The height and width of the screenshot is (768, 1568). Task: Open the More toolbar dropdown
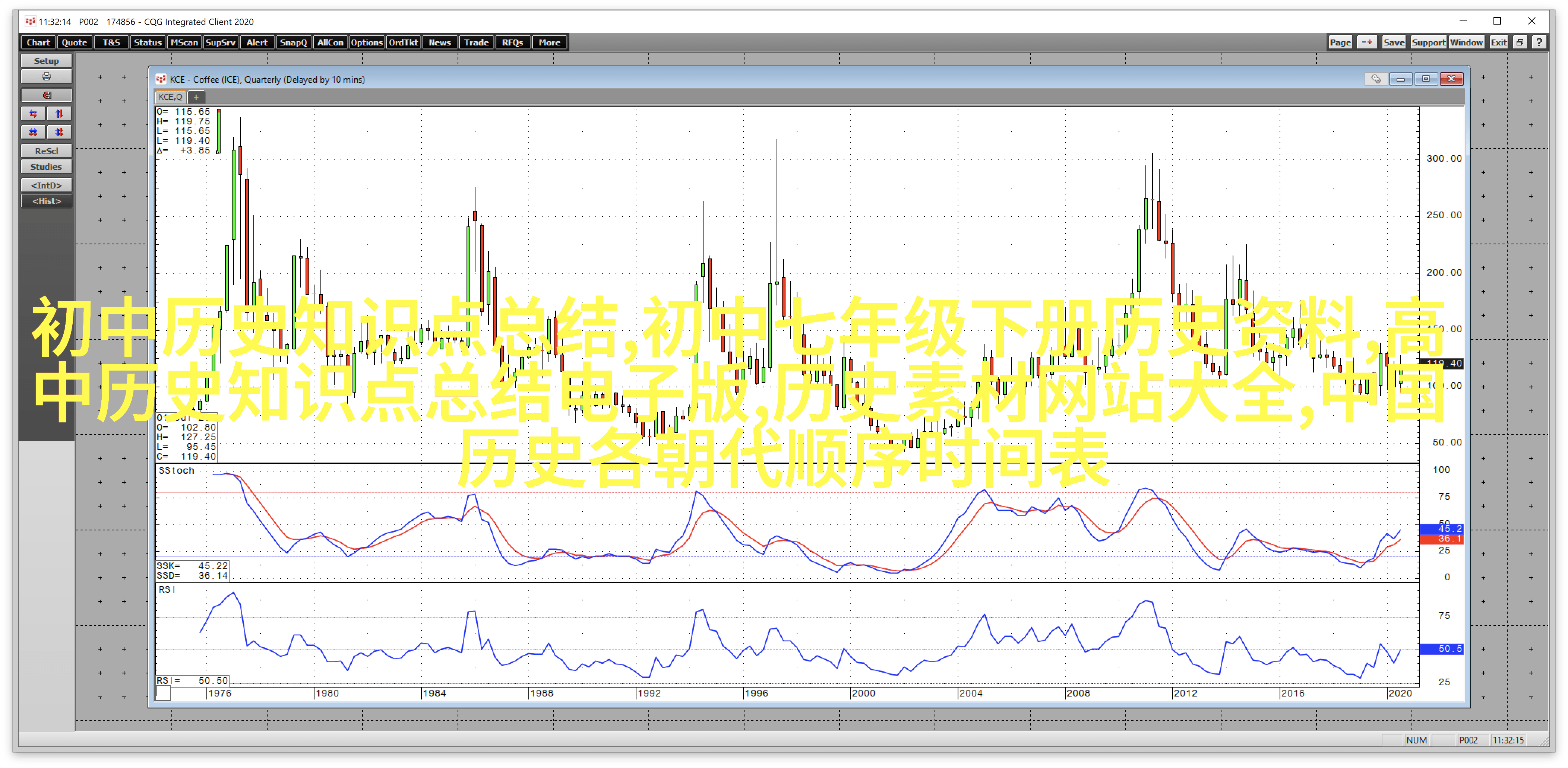549,42
